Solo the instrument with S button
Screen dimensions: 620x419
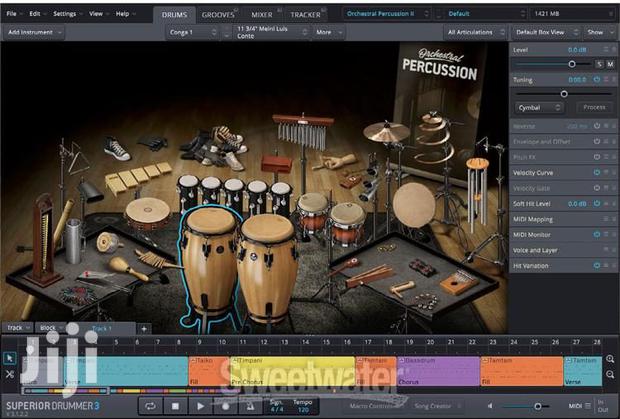(x=599, y=64)
